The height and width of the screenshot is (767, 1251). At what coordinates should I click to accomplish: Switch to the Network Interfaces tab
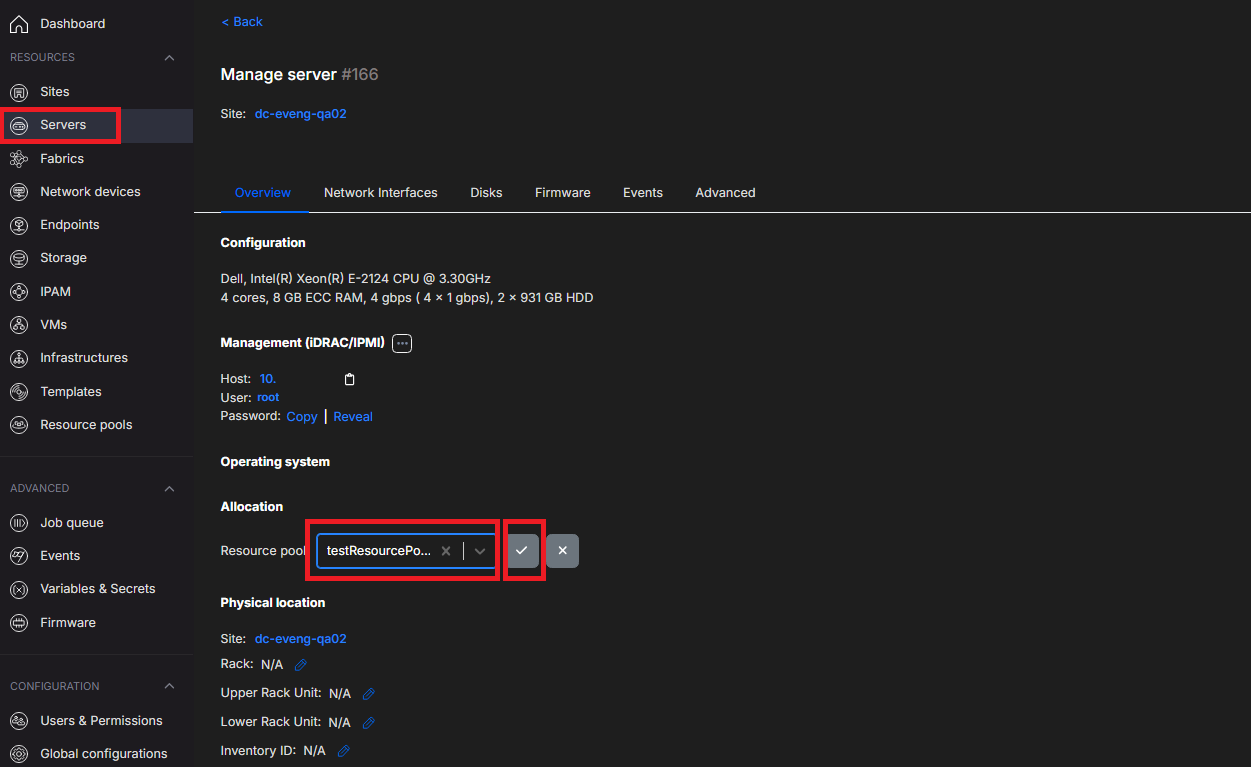[x=380, y=193]
